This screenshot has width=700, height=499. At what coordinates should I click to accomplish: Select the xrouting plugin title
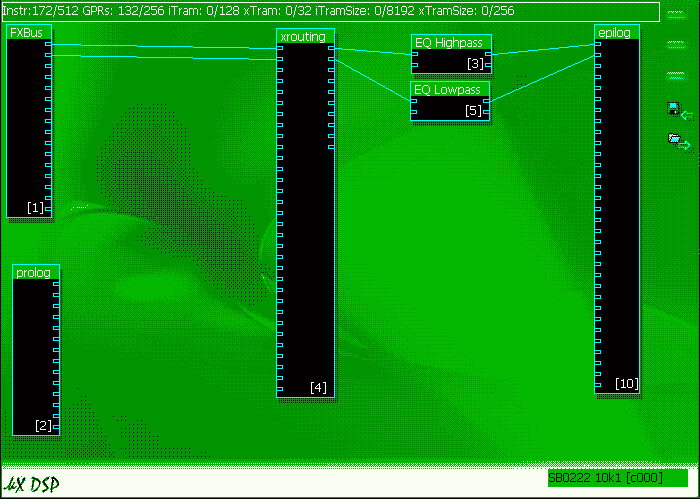tap(303, 37)
